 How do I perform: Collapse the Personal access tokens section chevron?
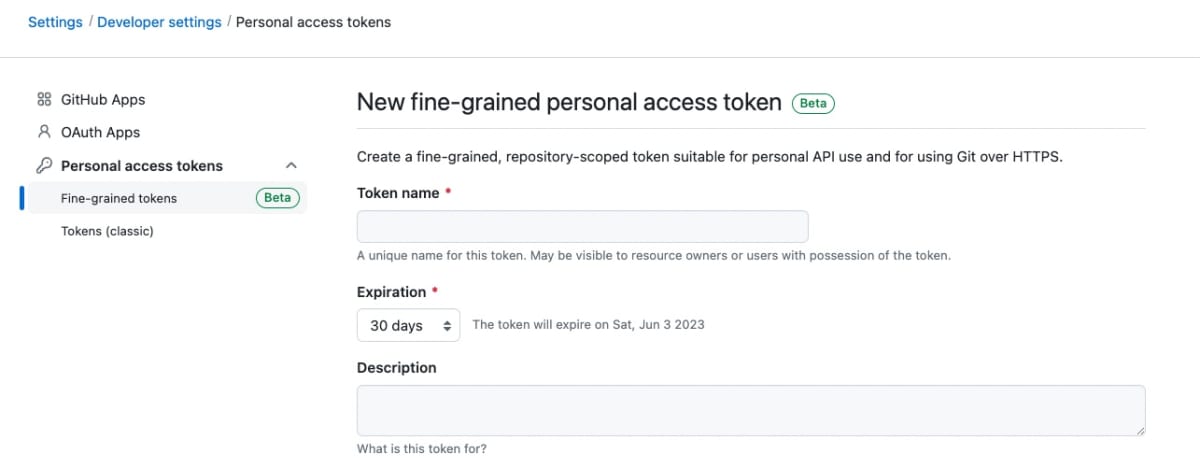coord(291,166)
